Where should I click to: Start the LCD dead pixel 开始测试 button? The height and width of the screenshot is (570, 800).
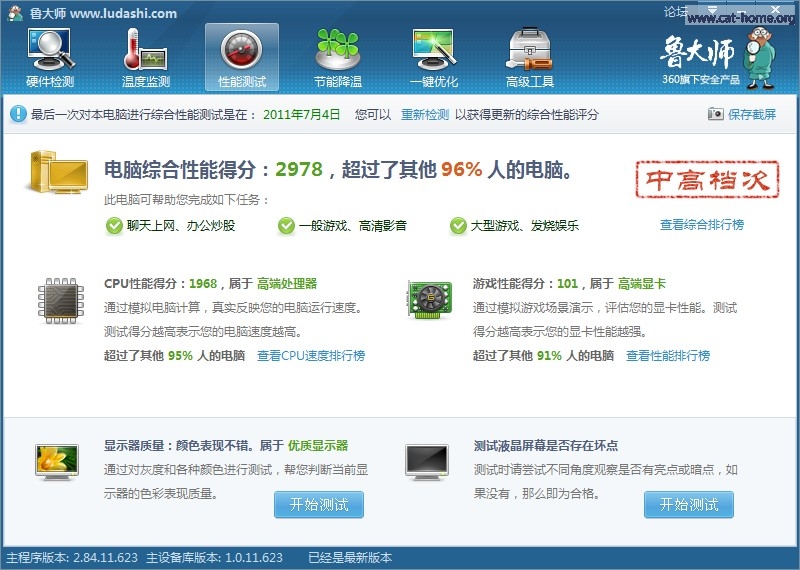click(689, 505)
